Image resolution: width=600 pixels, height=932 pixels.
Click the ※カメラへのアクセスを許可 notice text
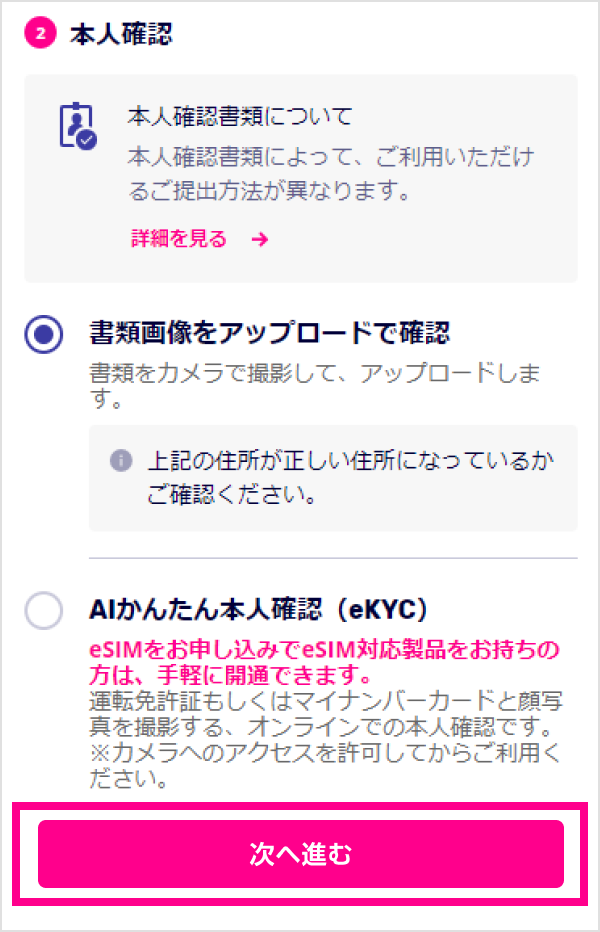click(325, 765)
